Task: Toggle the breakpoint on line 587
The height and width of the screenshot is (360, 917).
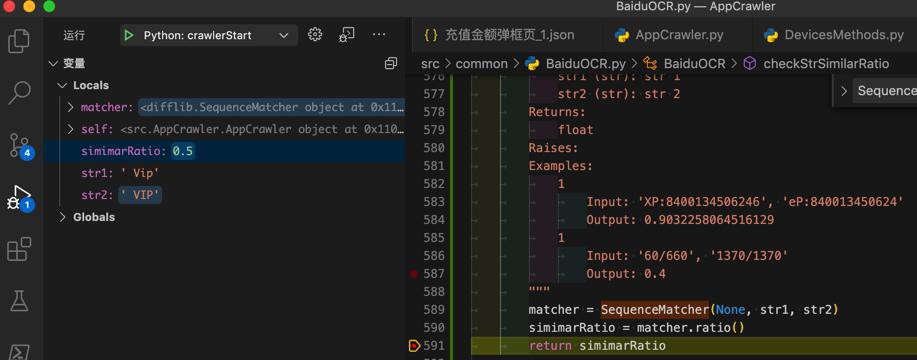Action: click(414, 274)
